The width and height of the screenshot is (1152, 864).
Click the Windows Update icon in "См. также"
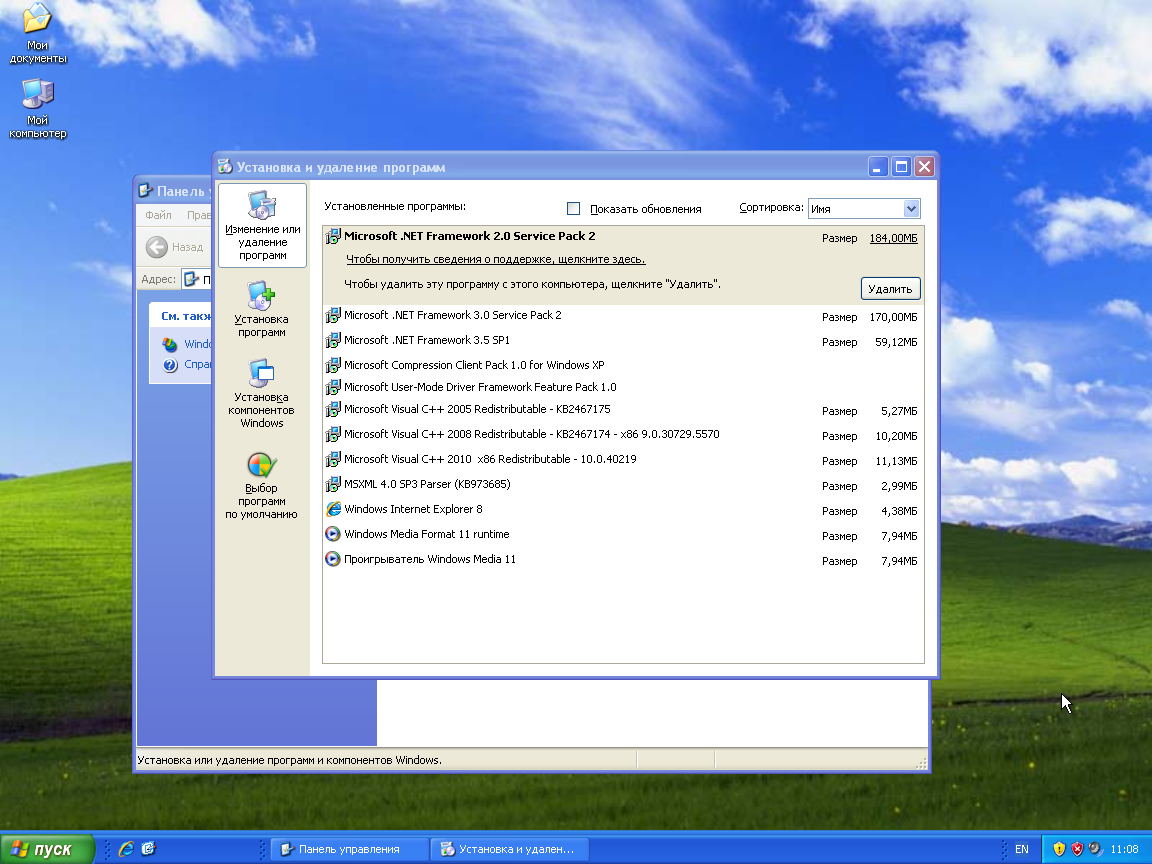click(x=169, y=343)
